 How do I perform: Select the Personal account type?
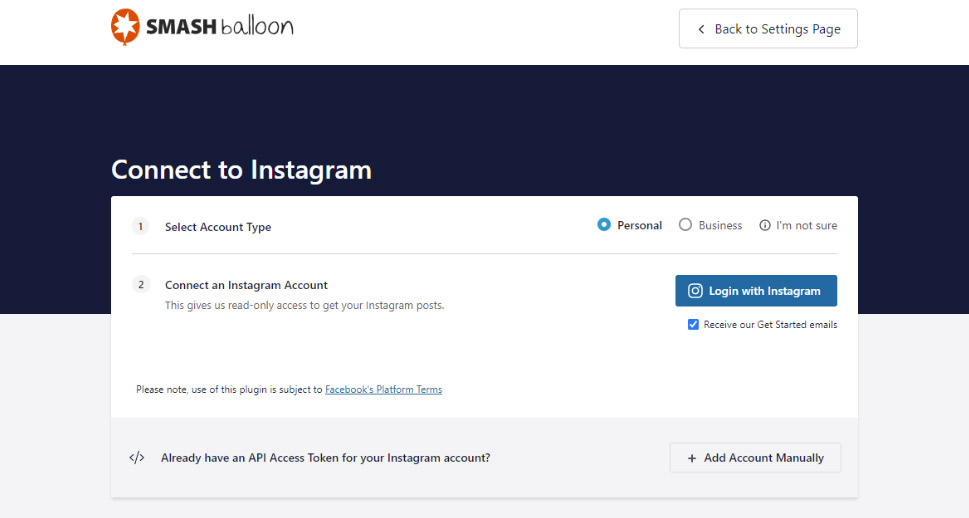click(604, 225)
